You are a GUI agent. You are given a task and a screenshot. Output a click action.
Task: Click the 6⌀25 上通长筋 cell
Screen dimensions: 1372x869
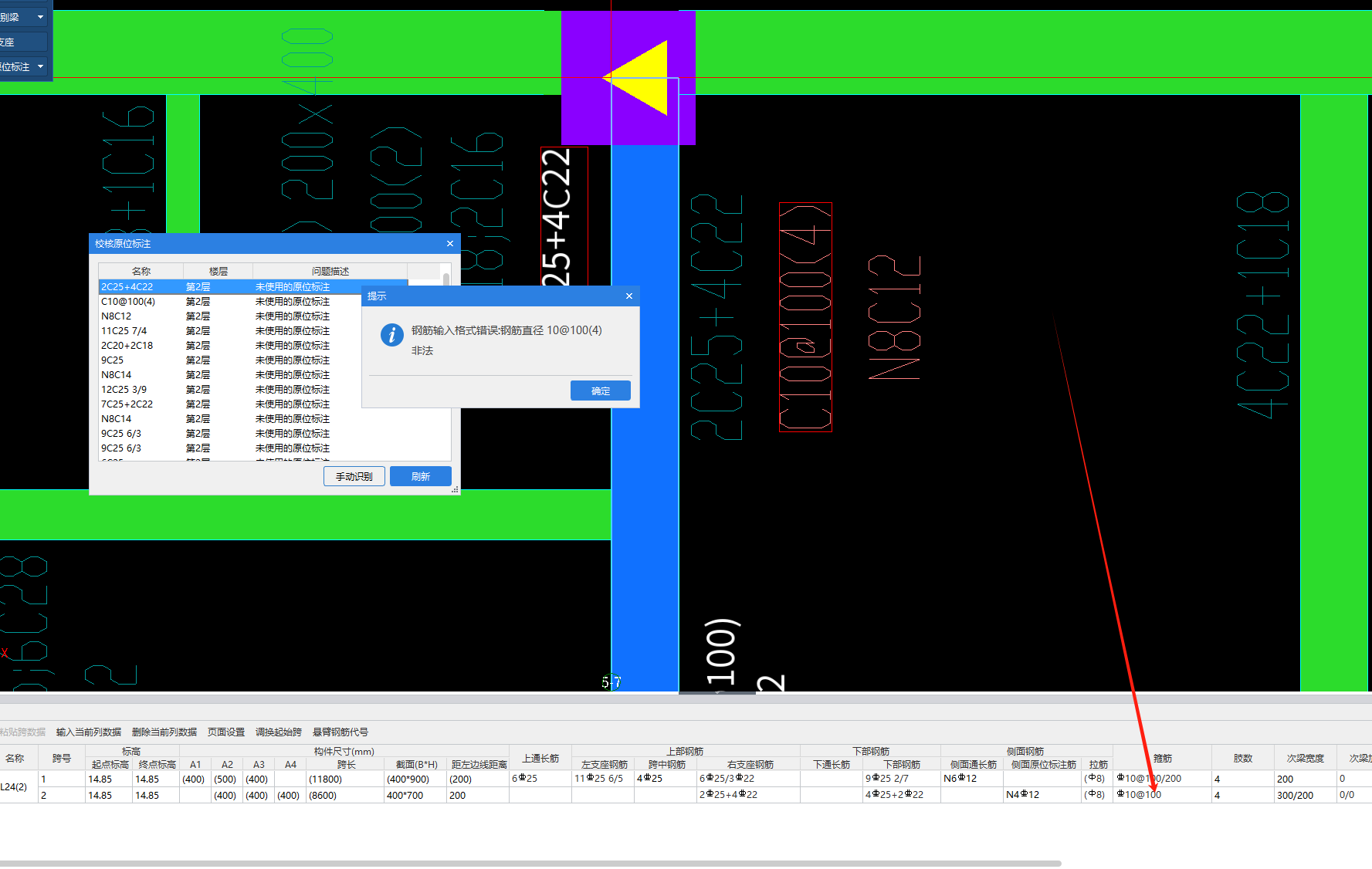click(x=540, y=779)
